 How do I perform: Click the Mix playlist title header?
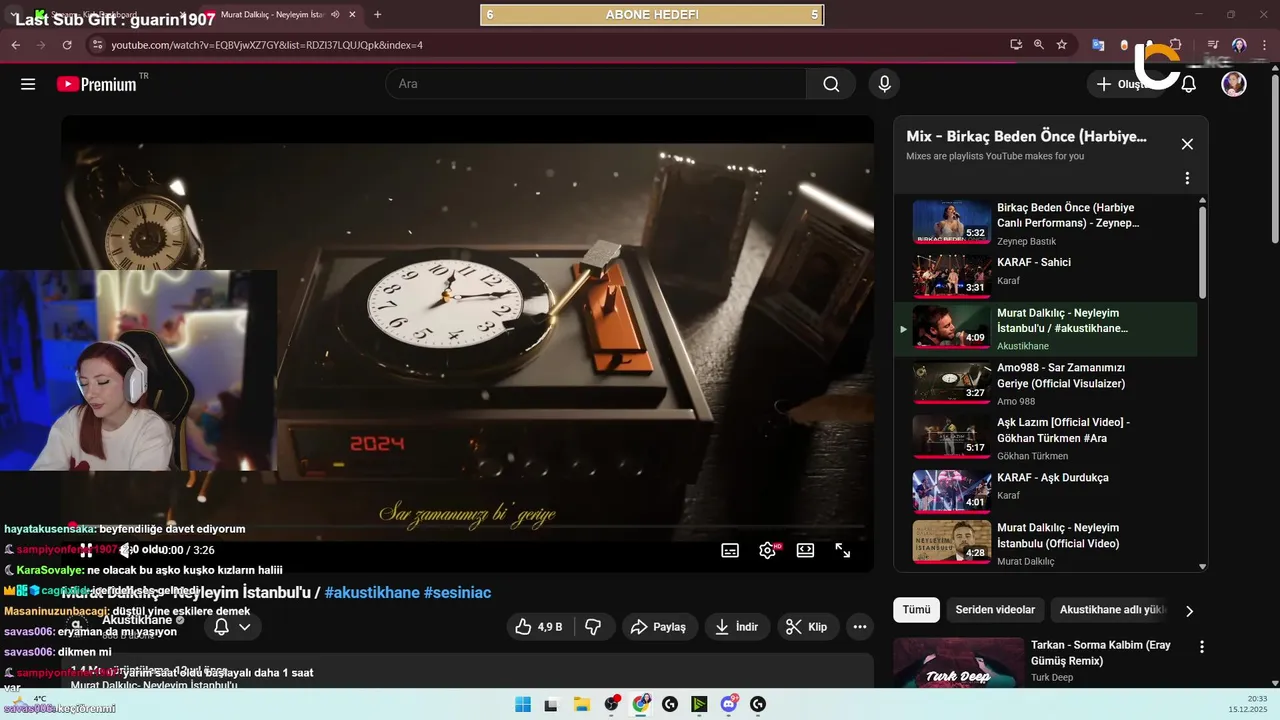1026,136
